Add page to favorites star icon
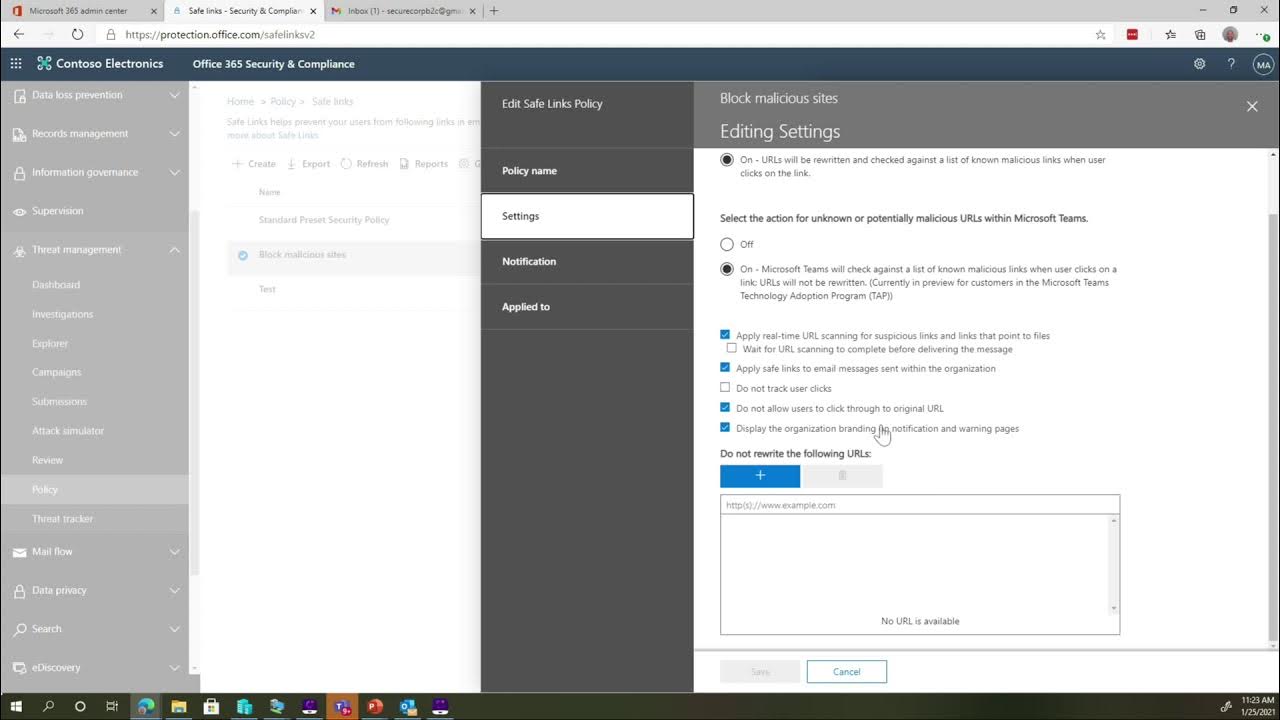The image size is (1280, 720). (x=1101, y=34)
